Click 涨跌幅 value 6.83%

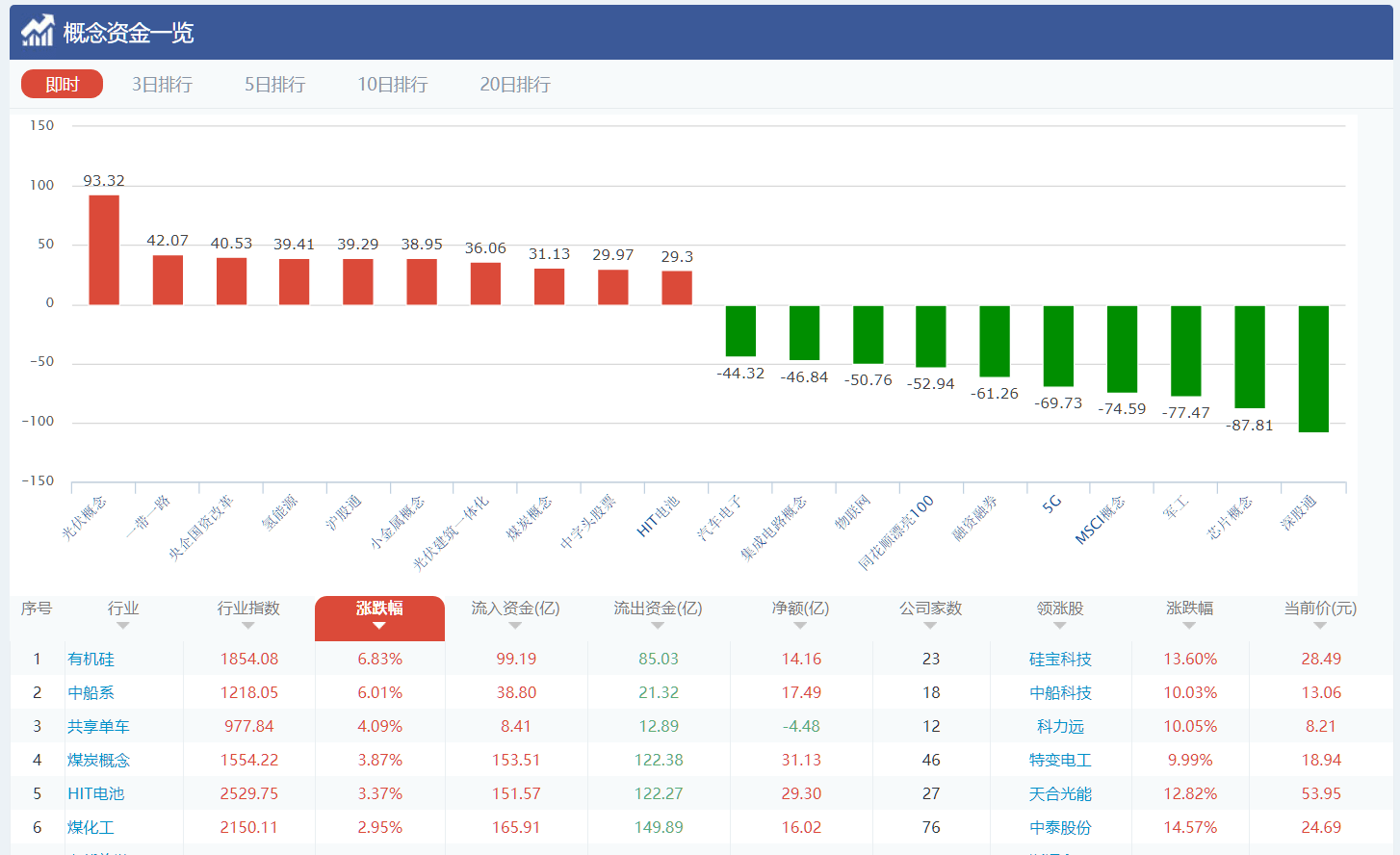(379, 660)
